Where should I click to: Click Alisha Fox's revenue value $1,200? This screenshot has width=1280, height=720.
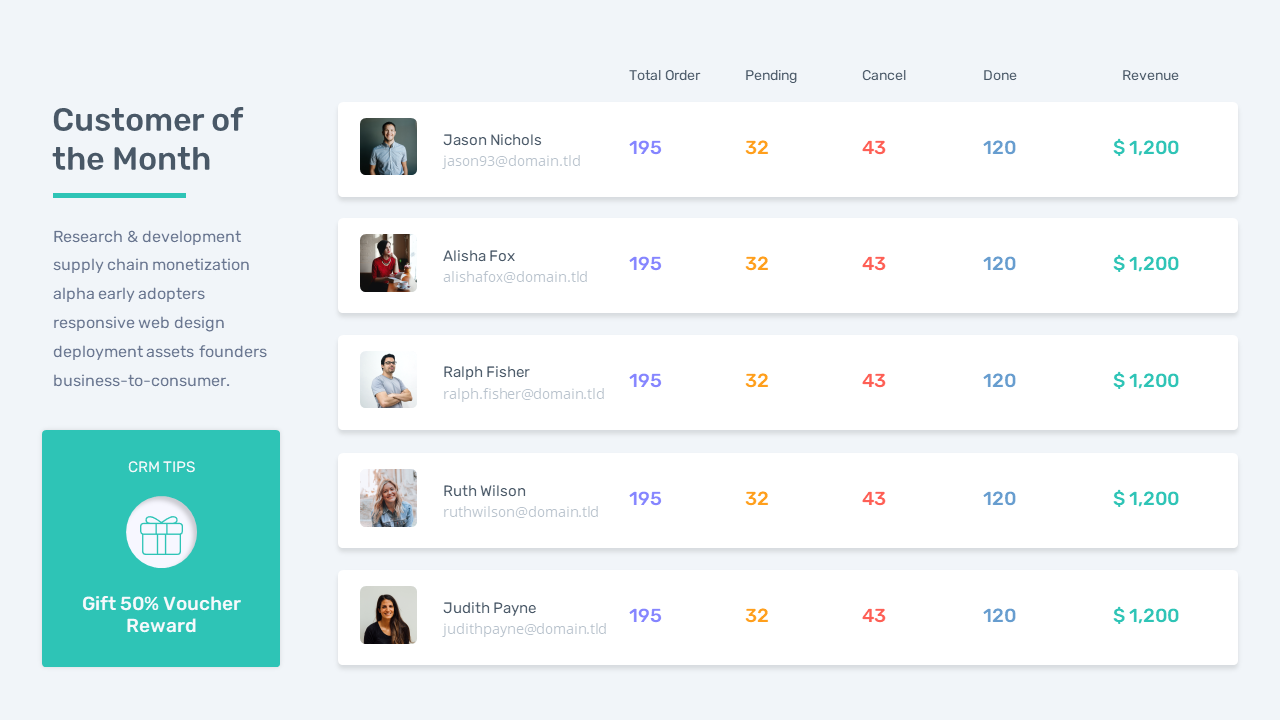point(1146,264)
